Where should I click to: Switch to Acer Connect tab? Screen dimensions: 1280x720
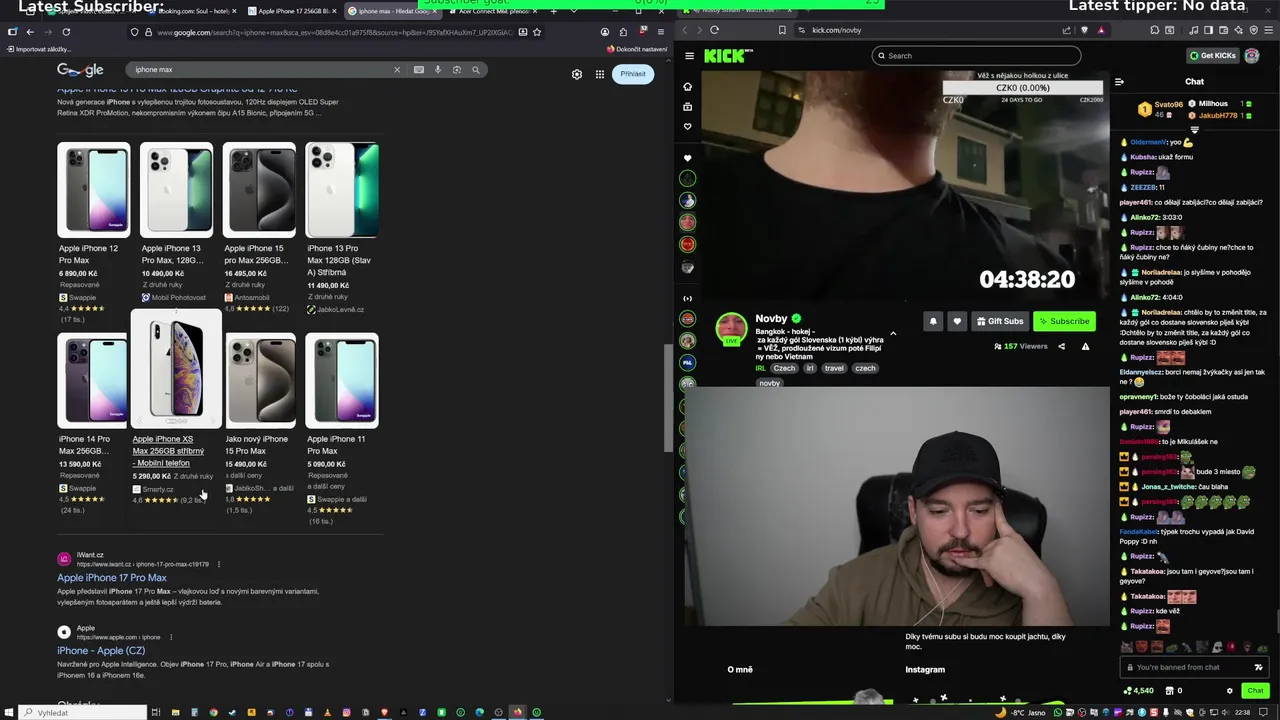[x=494, y=11]
